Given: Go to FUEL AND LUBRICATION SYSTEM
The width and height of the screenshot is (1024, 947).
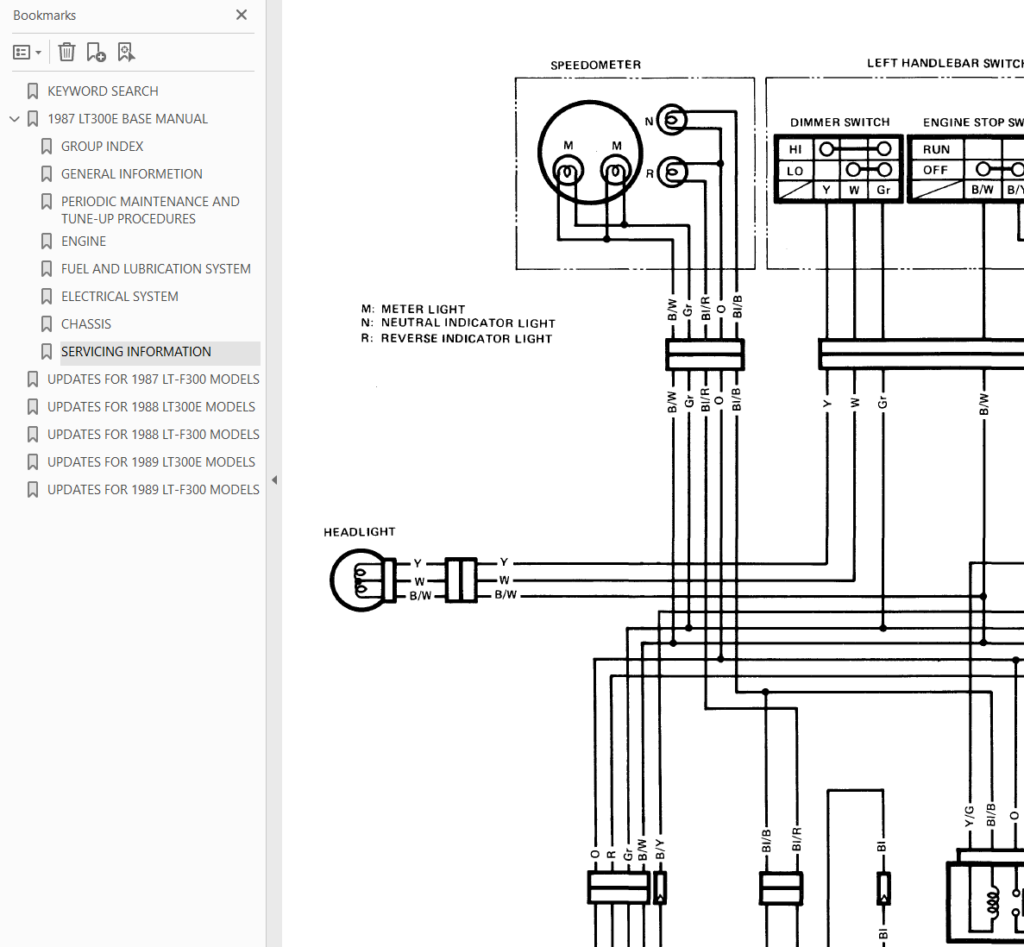Looking at the screenshot, I should click(x=155, y=268).
